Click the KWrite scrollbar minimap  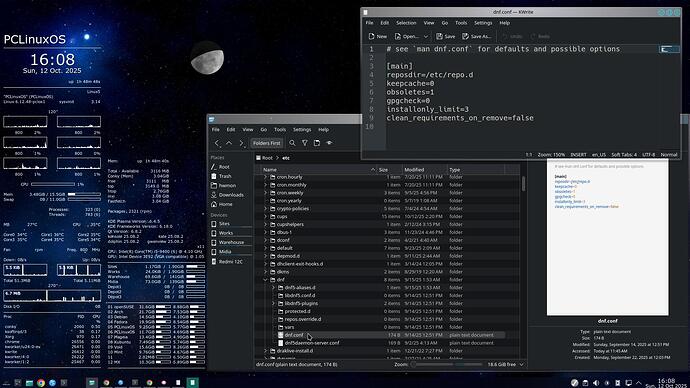669,49
